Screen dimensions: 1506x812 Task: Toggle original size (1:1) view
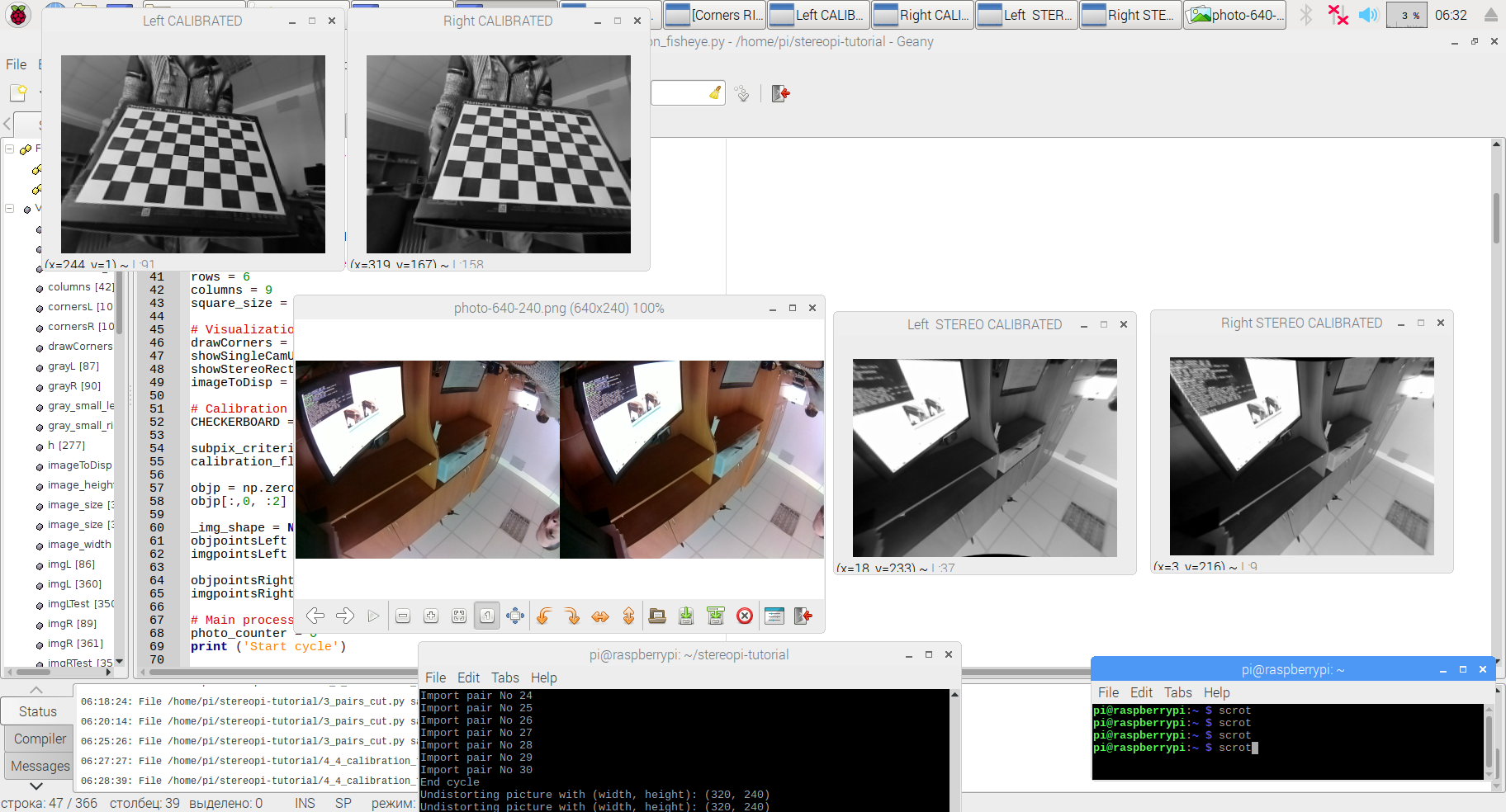pos(487,616)
